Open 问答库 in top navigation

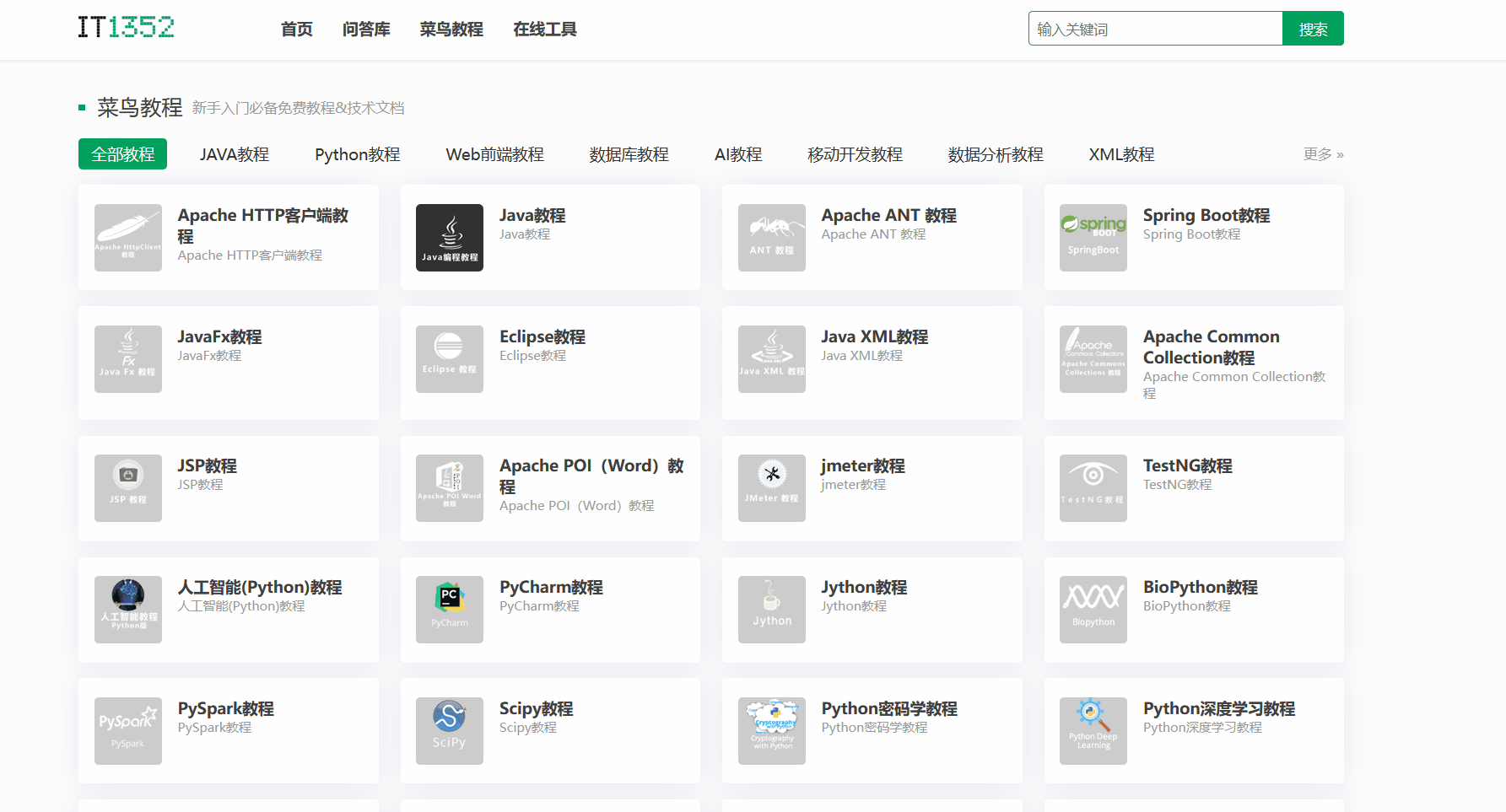pos(366,30)
